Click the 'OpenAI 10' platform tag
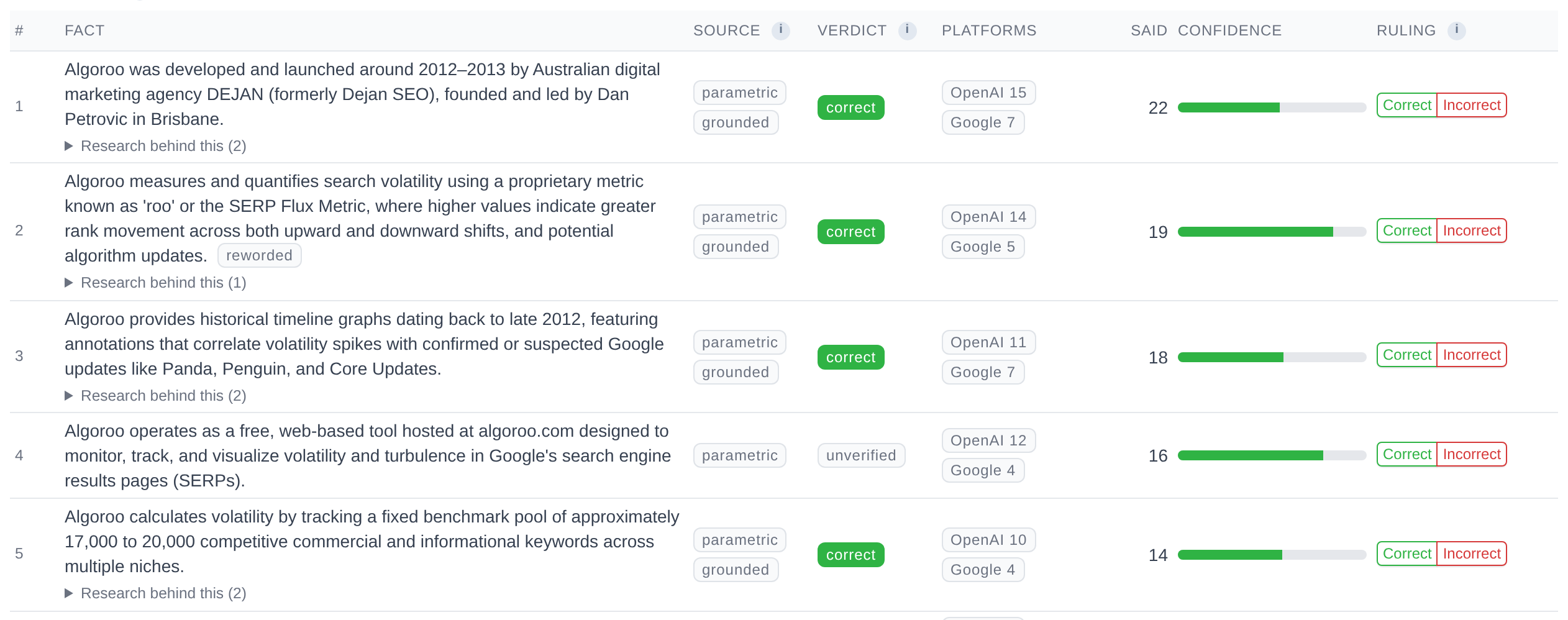1568x620 pixels. (988, 540)
